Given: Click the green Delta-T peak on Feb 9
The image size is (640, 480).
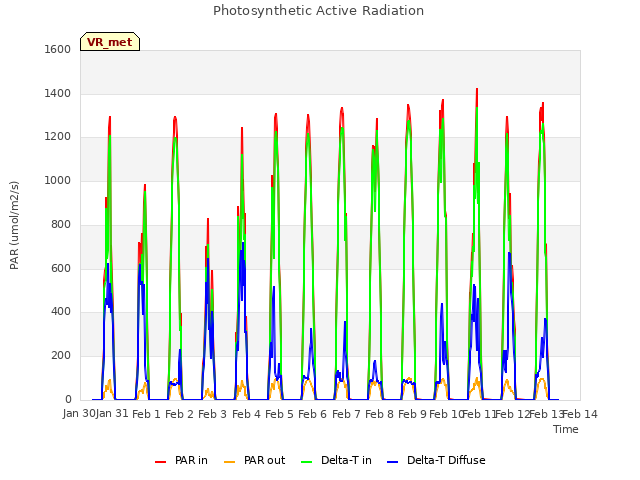Looking at the screenshot, I should tap(409, 122).
